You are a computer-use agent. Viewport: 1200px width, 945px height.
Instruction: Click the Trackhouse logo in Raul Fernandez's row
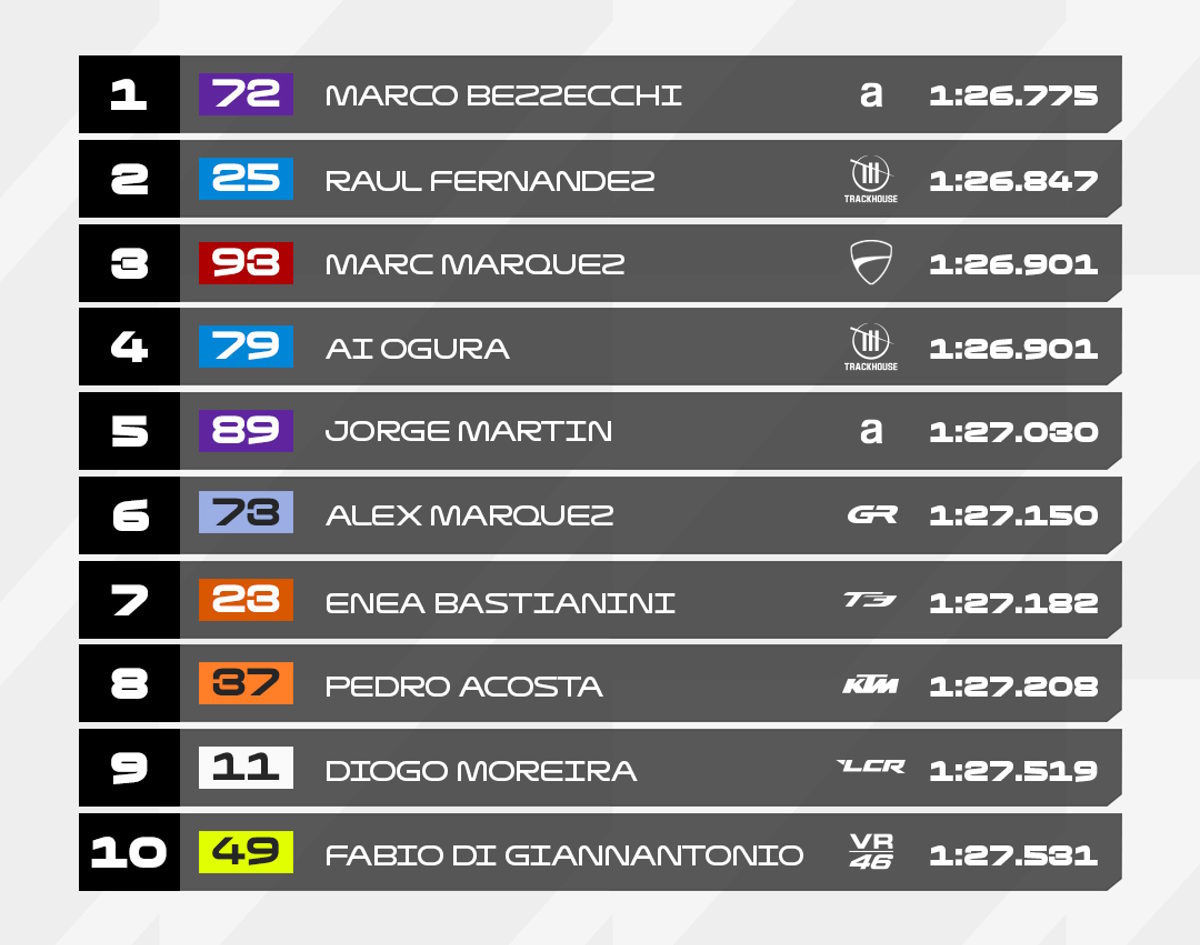tap(870, 180)
